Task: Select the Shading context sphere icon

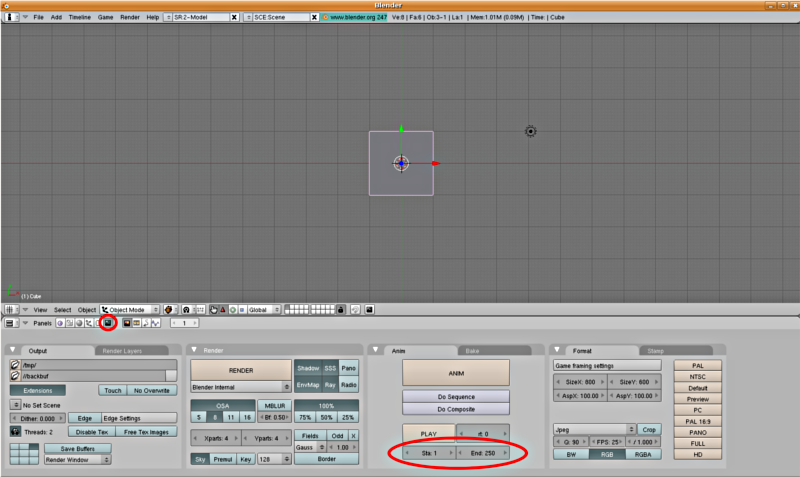Action: point(79,323)
